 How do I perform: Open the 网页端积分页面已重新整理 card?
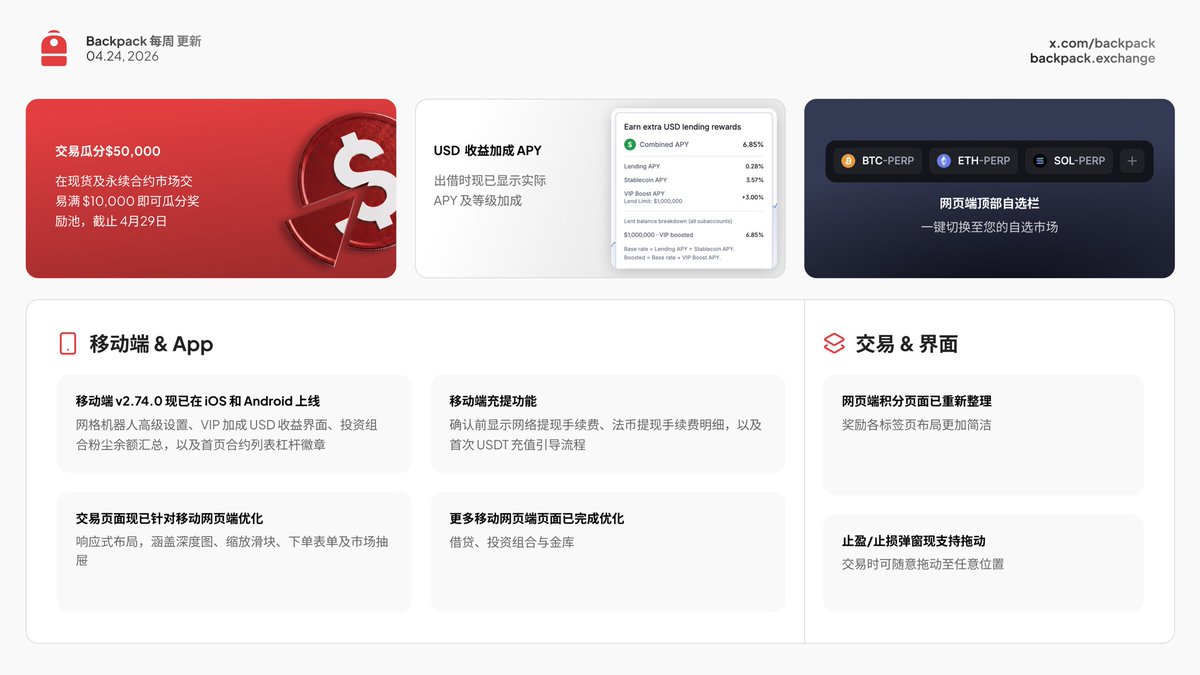tap(983, 434)
